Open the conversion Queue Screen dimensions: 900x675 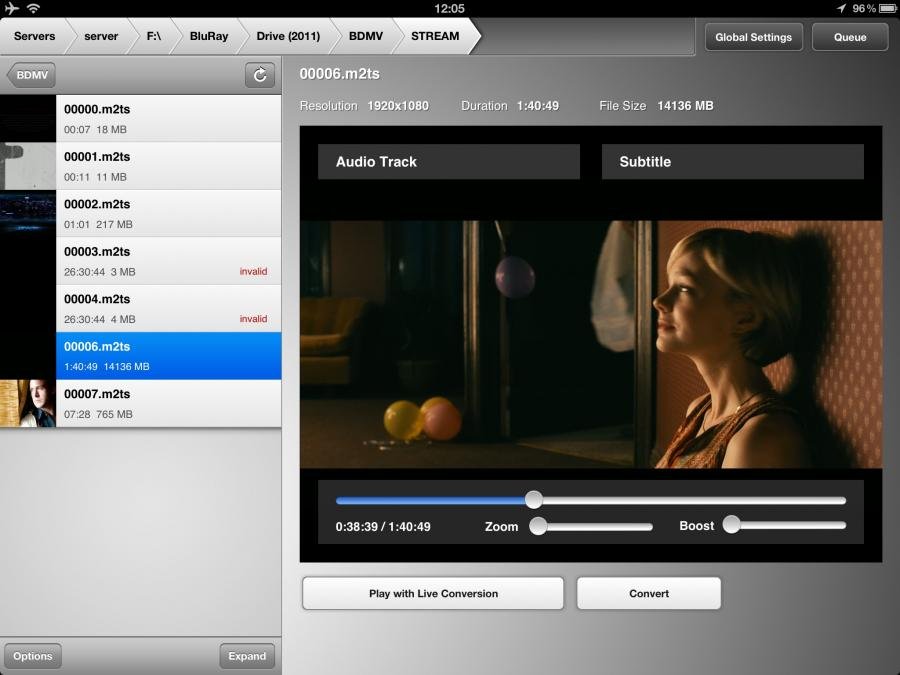[x=850, y=37]
